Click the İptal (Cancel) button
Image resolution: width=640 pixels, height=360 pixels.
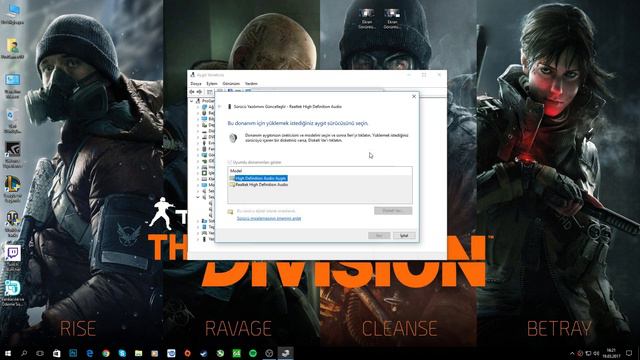[404, 236]
